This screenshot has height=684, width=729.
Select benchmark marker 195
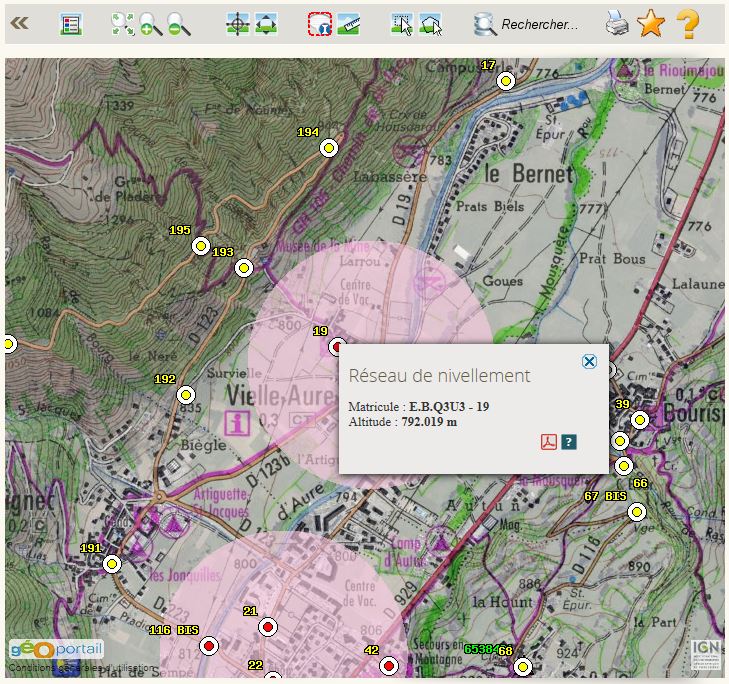pos(201,246)
